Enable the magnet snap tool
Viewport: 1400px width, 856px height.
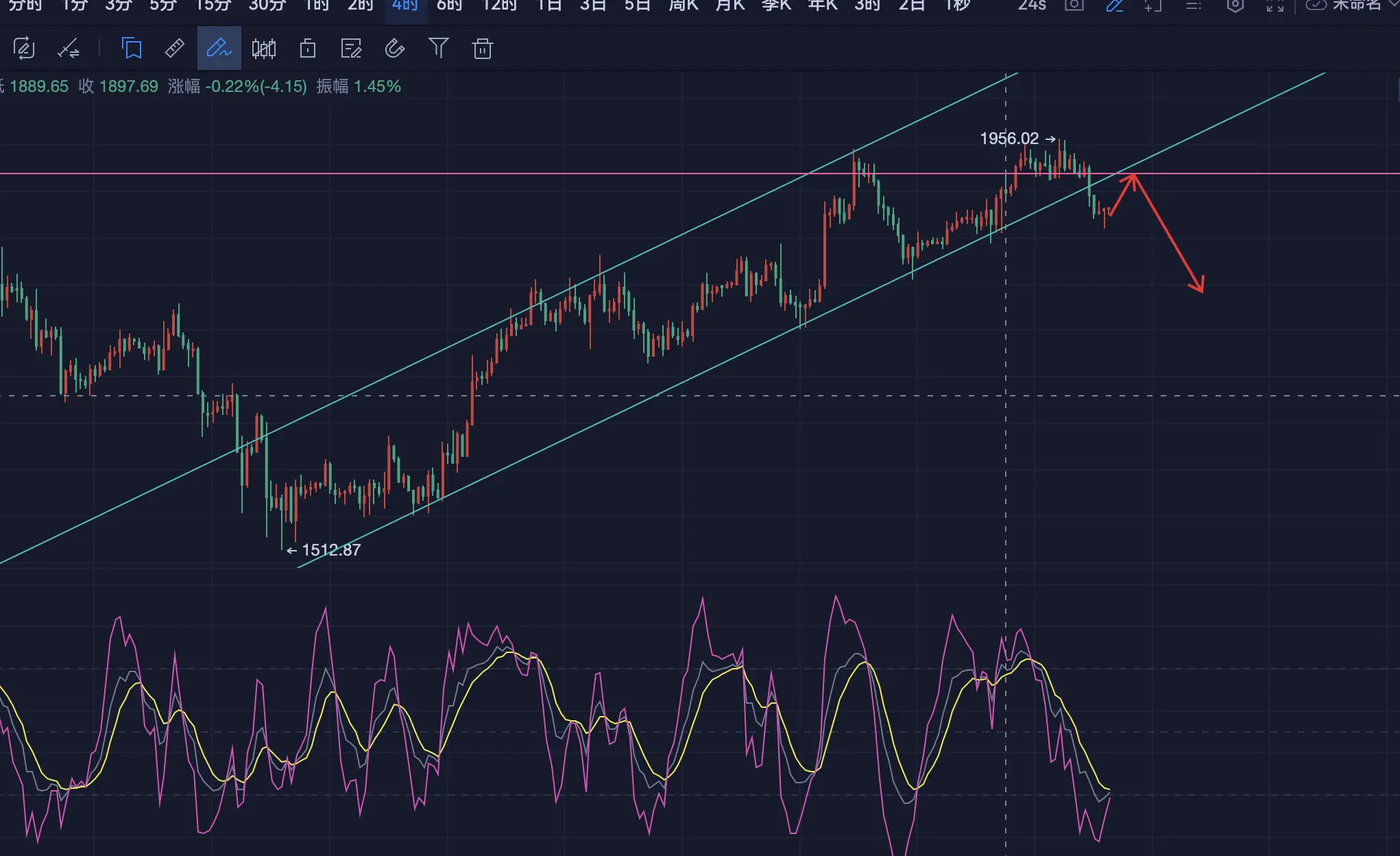tap(395, 49)
